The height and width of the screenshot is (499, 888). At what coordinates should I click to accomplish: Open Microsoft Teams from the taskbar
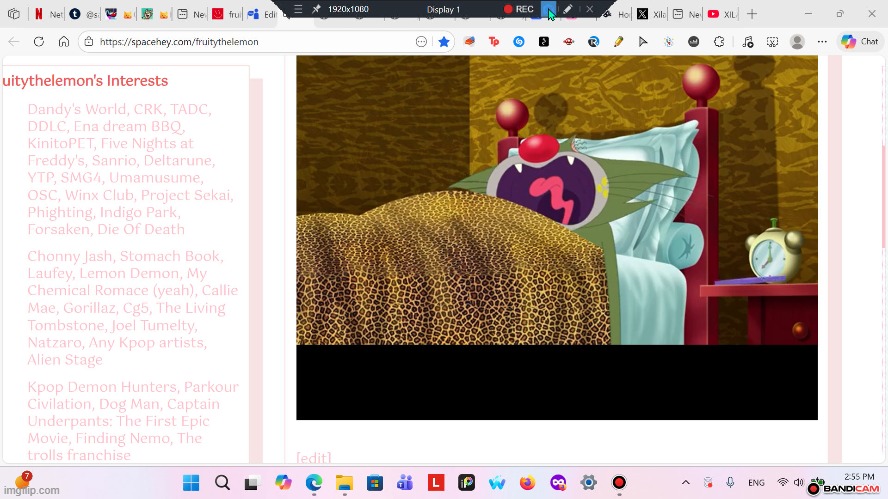tap(405, 483)
